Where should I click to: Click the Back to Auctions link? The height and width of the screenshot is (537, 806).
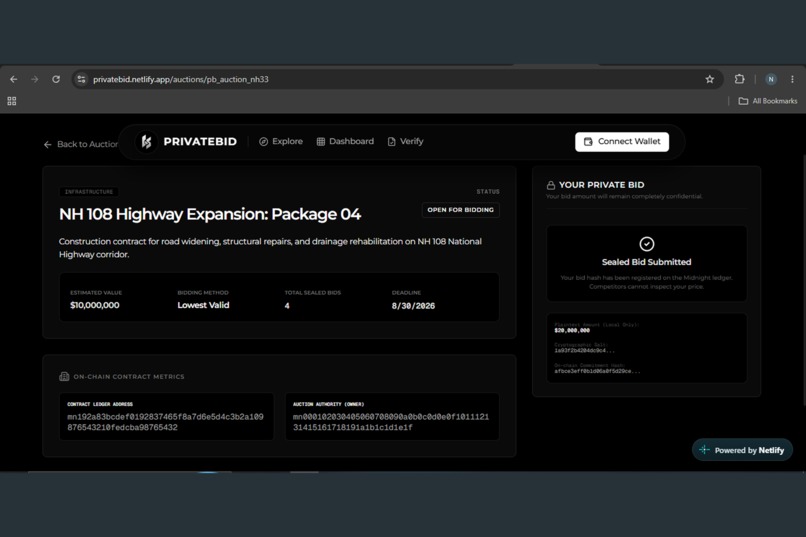(x=81, y=144)
